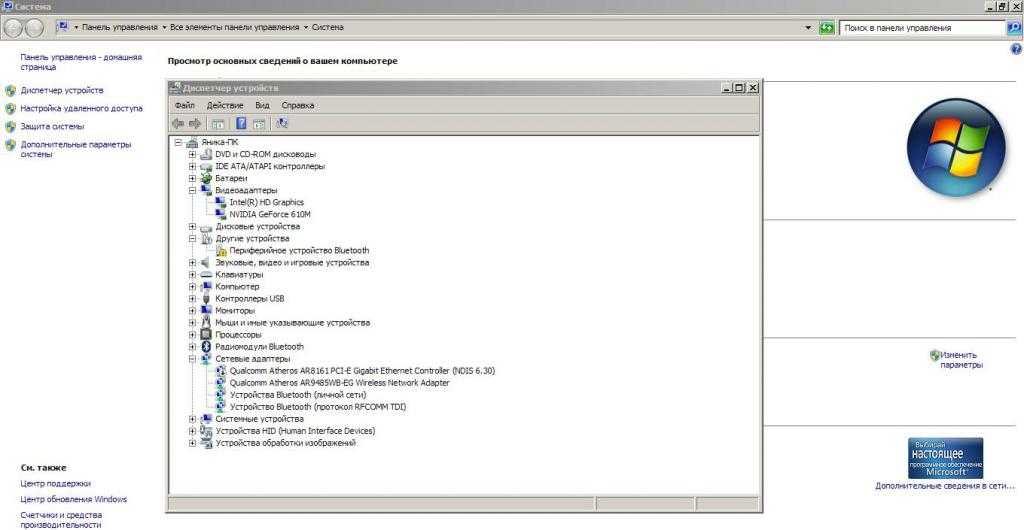
Task: Collapse the Видеоадаптеры tree node
Action: 192,190
